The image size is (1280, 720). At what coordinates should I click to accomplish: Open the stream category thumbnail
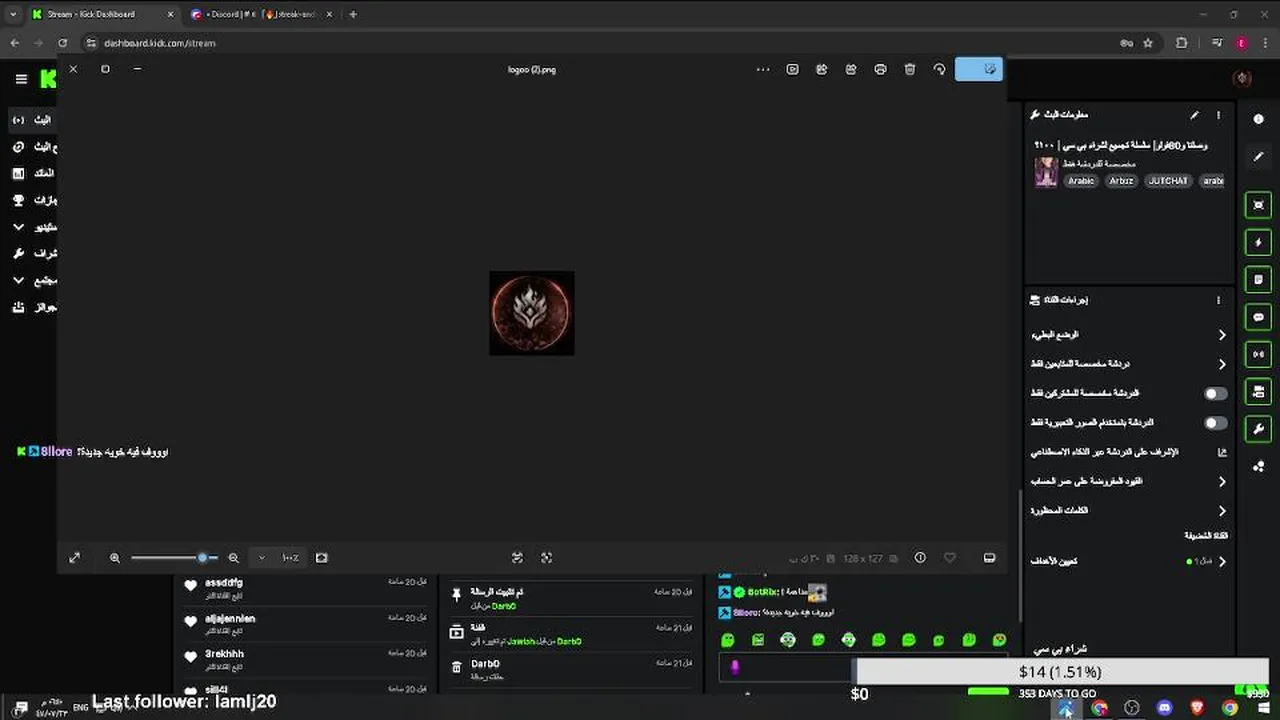pos(1046,172)
